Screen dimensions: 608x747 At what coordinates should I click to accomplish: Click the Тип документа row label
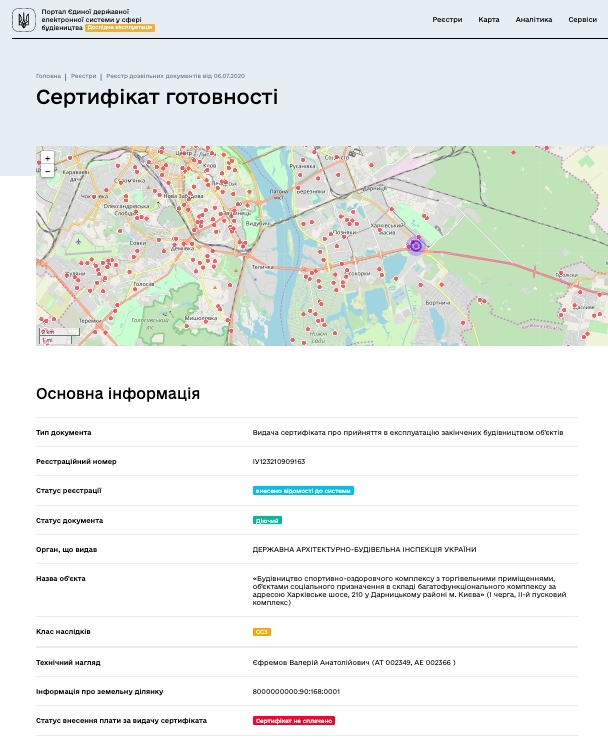coord(63,433)
